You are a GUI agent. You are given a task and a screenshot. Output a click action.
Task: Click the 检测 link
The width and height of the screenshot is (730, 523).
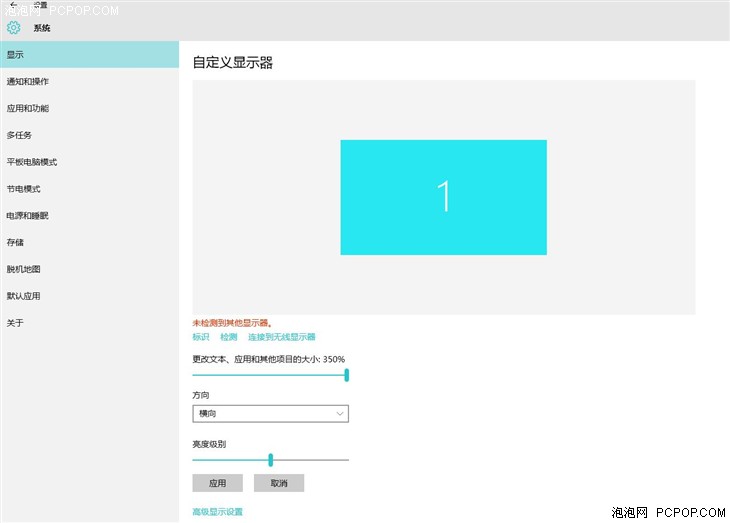229,337
